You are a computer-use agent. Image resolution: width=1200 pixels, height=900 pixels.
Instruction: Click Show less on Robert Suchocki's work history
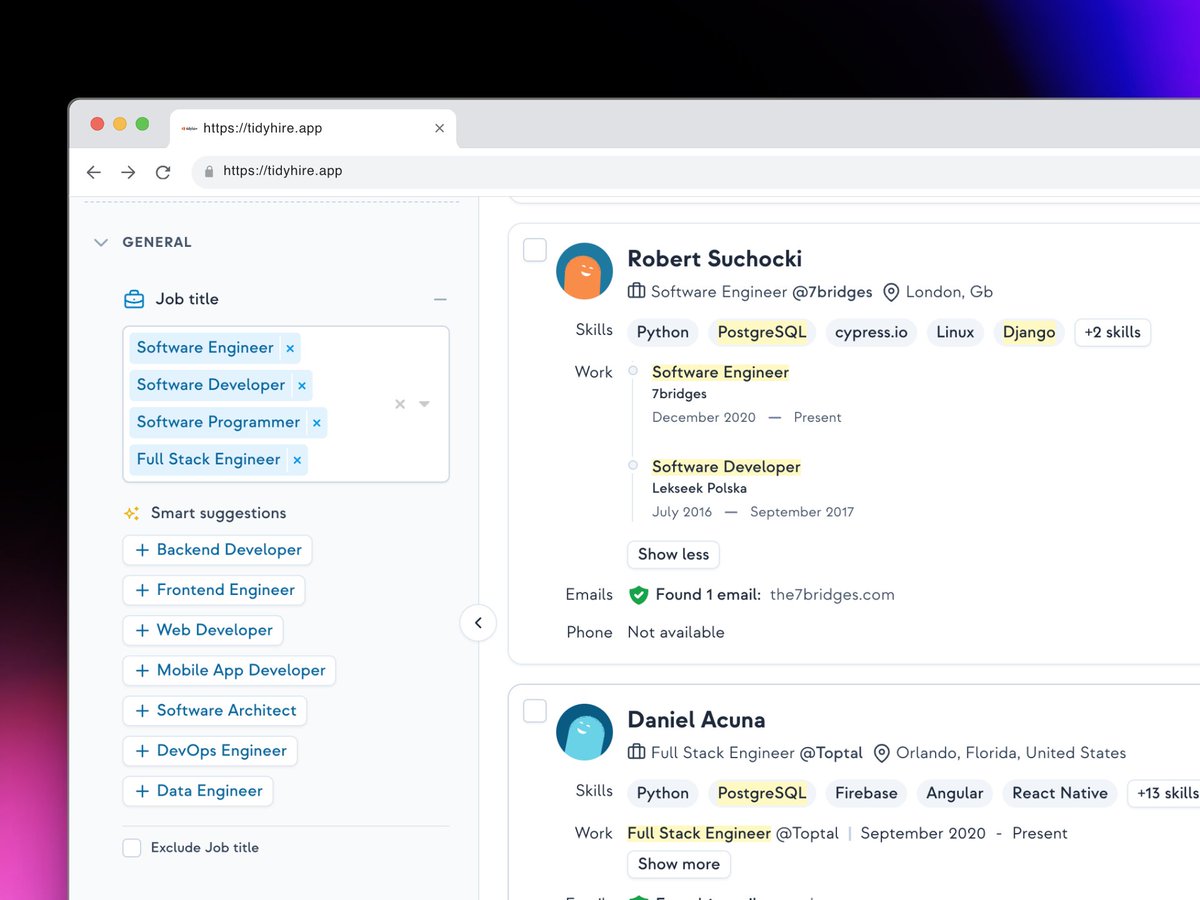[673, 554]
